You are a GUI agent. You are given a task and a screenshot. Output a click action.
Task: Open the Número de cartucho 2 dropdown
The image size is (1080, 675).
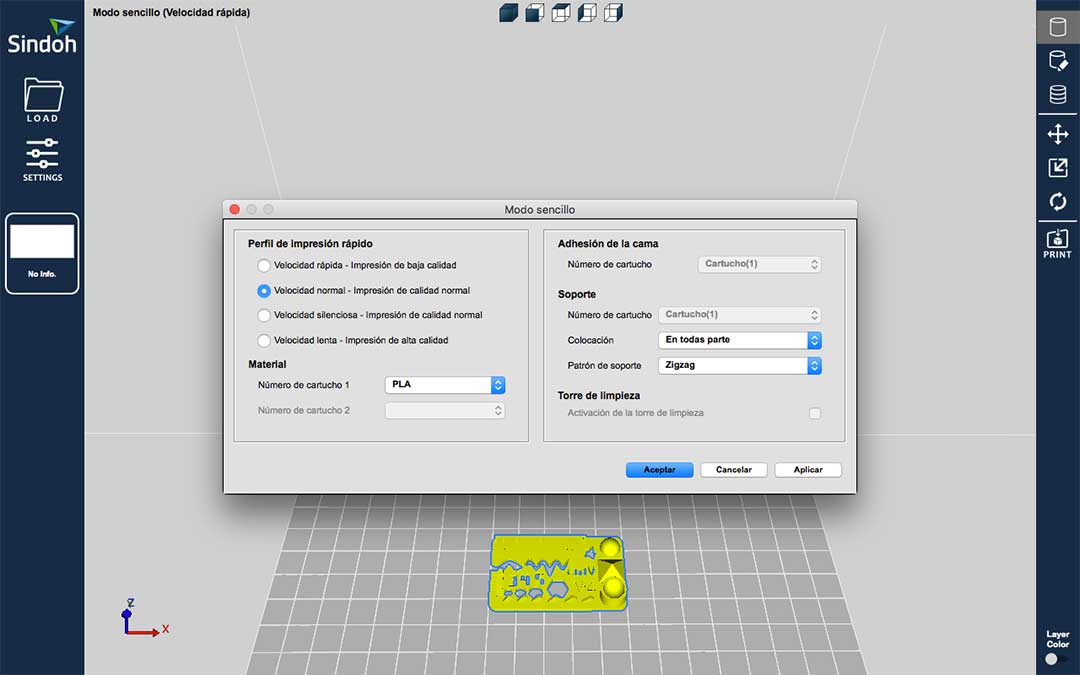pyautogui.click(x=445, y=411)
